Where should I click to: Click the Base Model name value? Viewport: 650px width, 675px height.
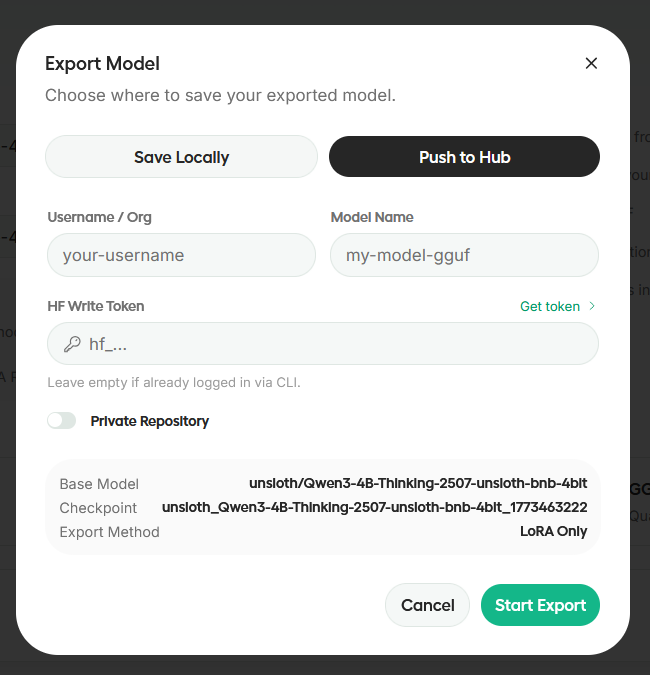(418, 484)
